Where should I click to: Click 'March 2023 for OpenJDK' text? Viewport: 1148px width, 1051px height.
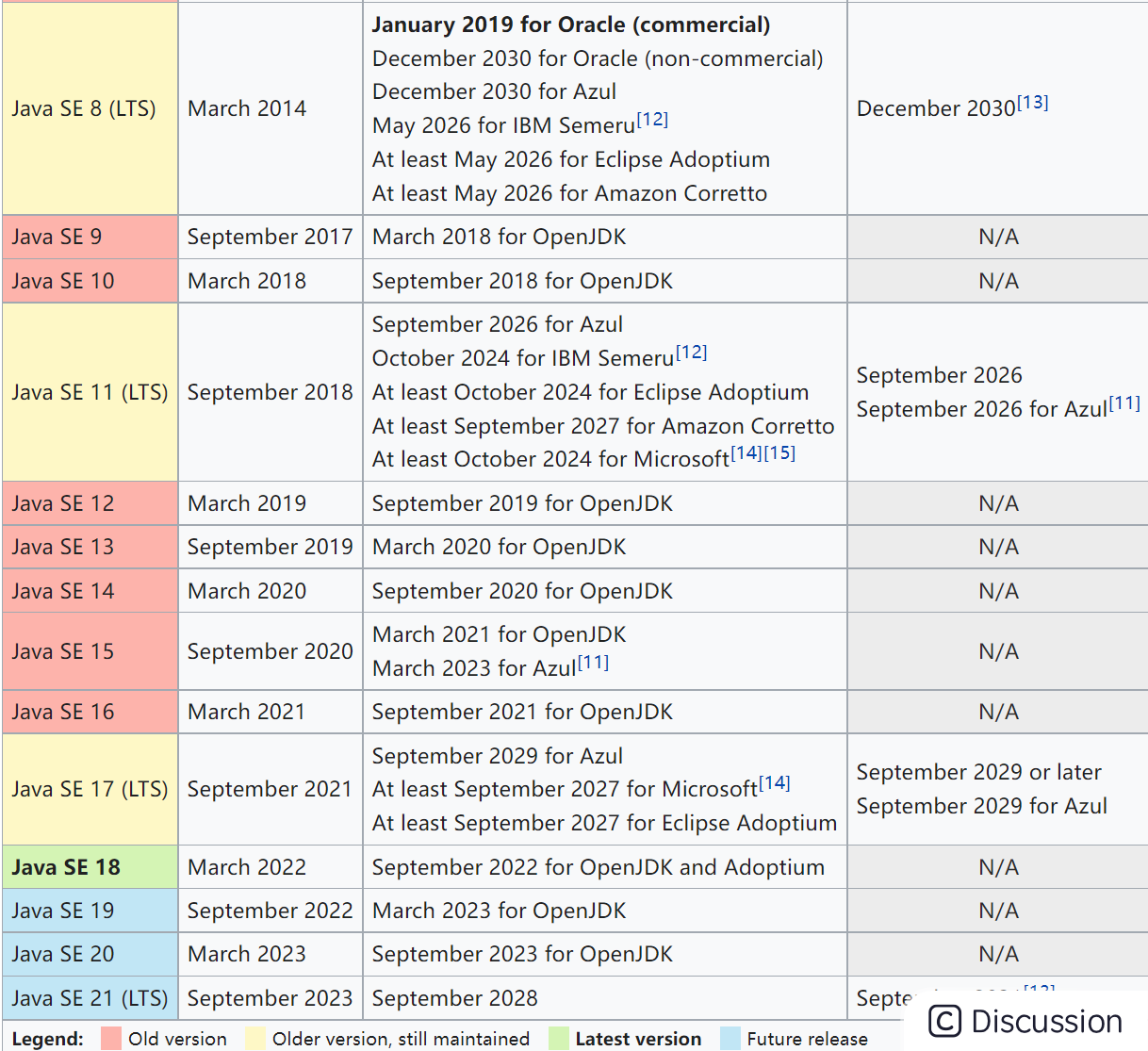500,911
